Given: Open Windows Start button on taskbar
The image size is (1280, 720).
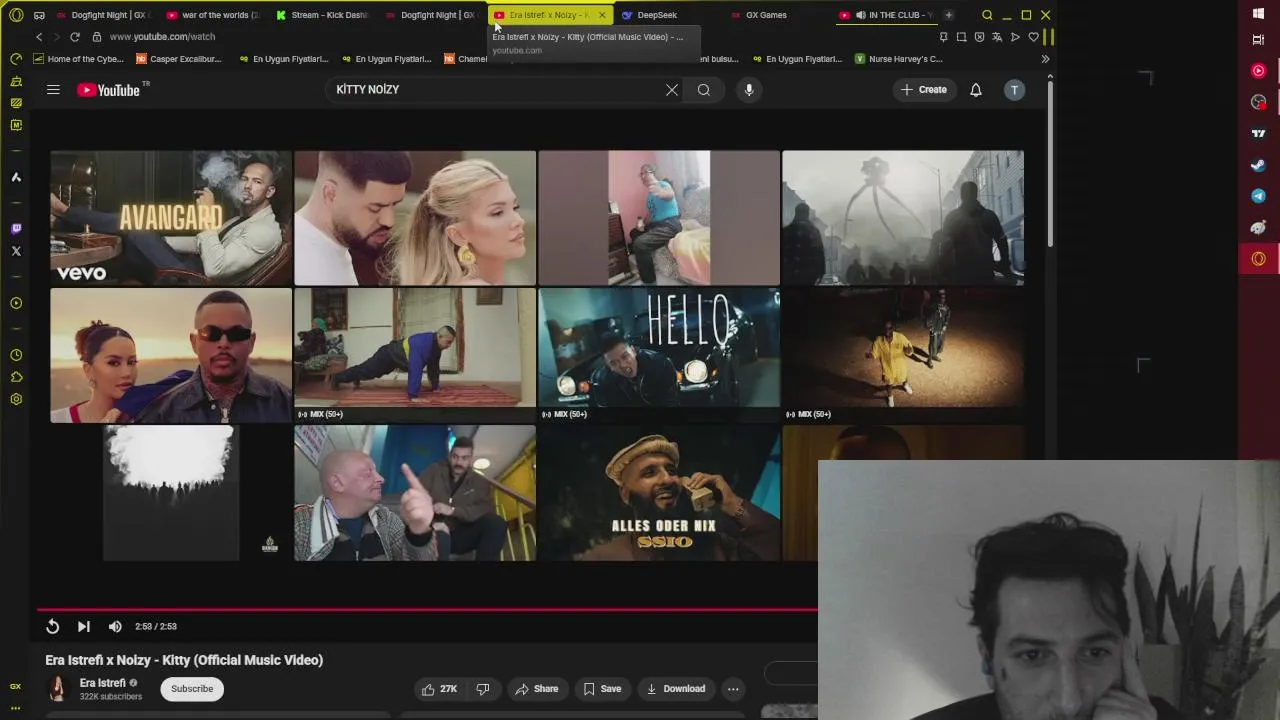Looking at the screenshot, I should 1259,14.
